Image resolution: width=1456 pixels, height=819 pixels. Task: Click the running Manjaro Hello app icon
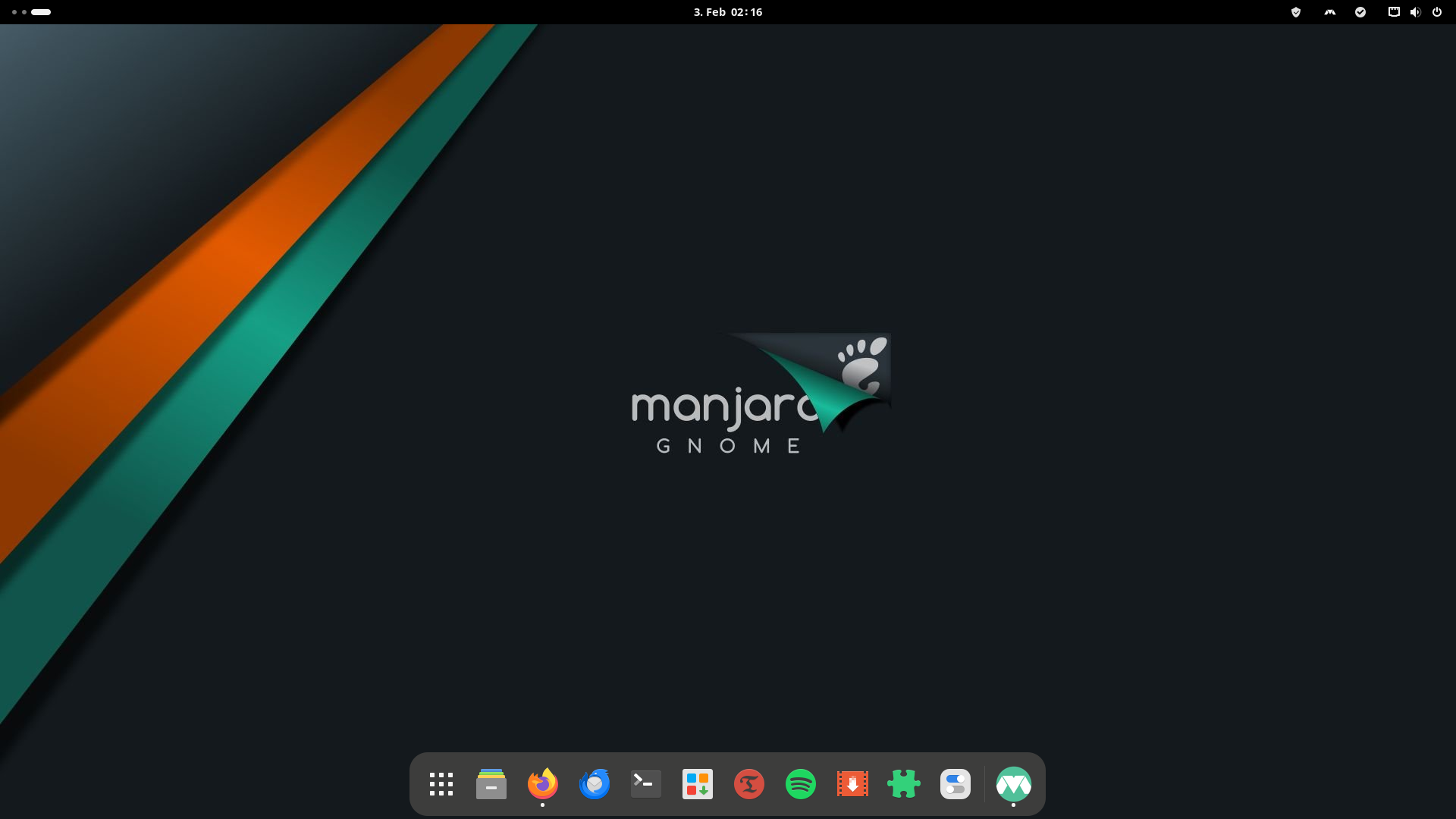[1014, 784]
